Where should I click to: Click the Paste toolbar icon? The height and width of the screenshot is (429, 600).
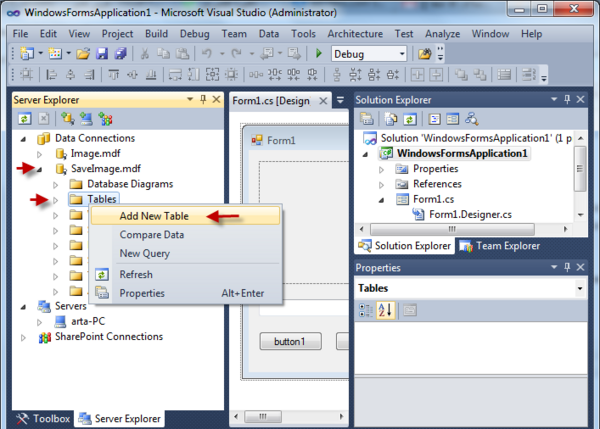pos(182,54)
